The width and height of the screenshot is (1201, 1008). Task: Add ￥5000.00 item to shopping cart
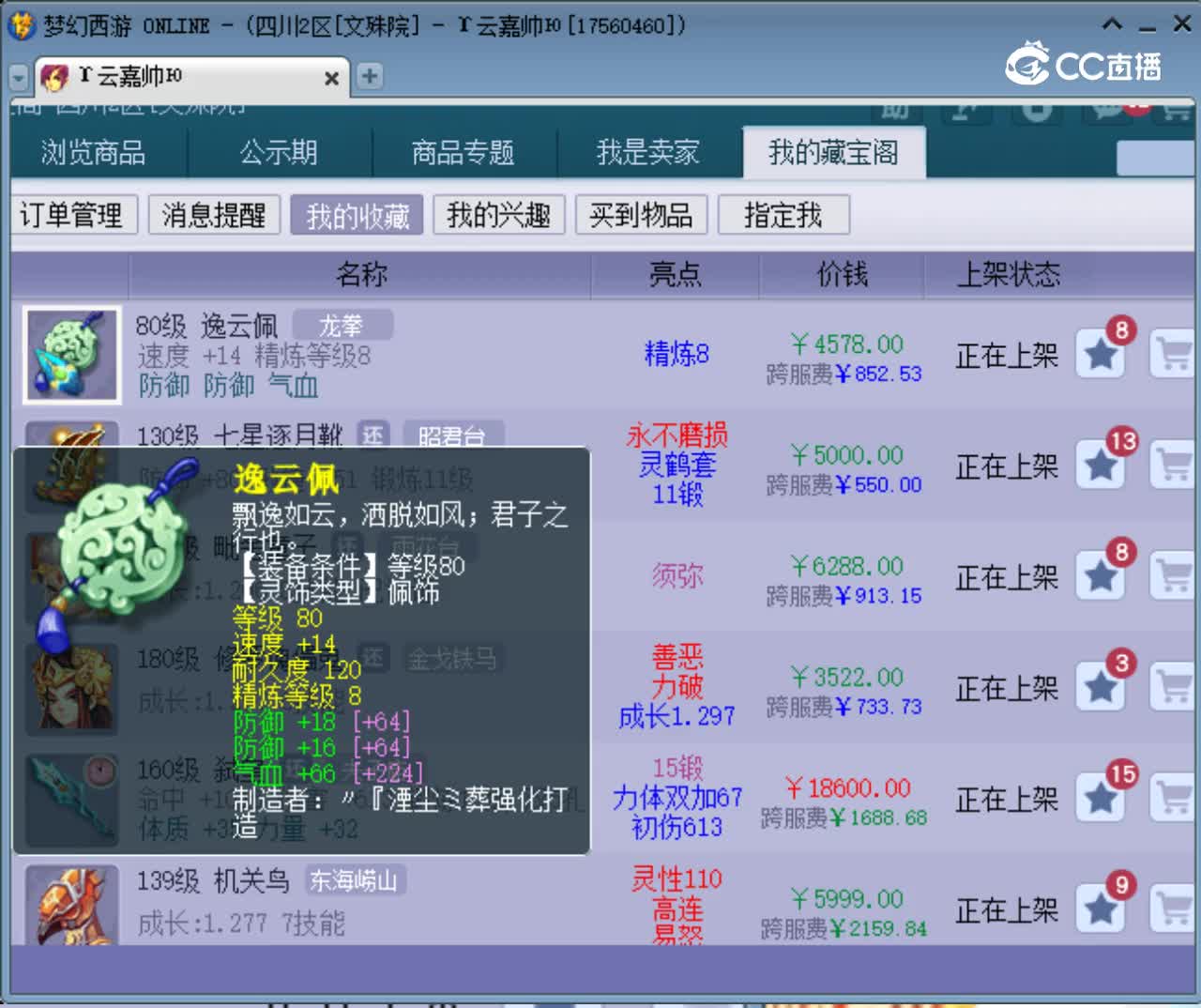click(1173, 466)
